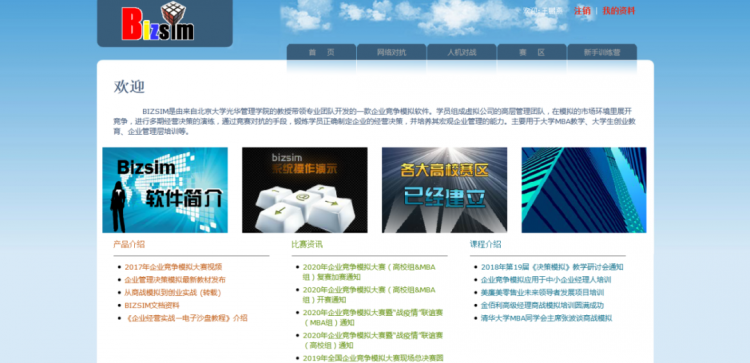Open the BIZSIM文档资料 link
The image size is (750, 363).
[152, 305]
